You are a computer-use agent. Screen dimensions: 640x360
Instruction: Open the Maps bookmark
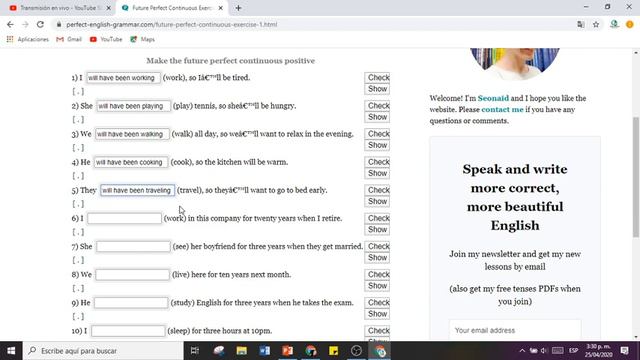click(x=142, y=39)
